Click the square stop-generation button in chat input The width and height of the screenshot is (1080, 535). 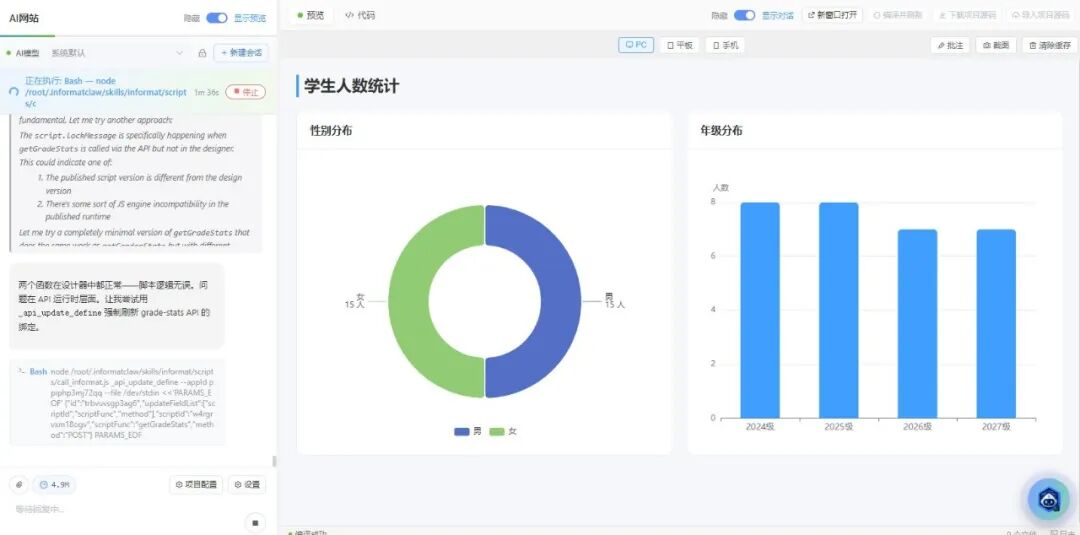point(255,523)
